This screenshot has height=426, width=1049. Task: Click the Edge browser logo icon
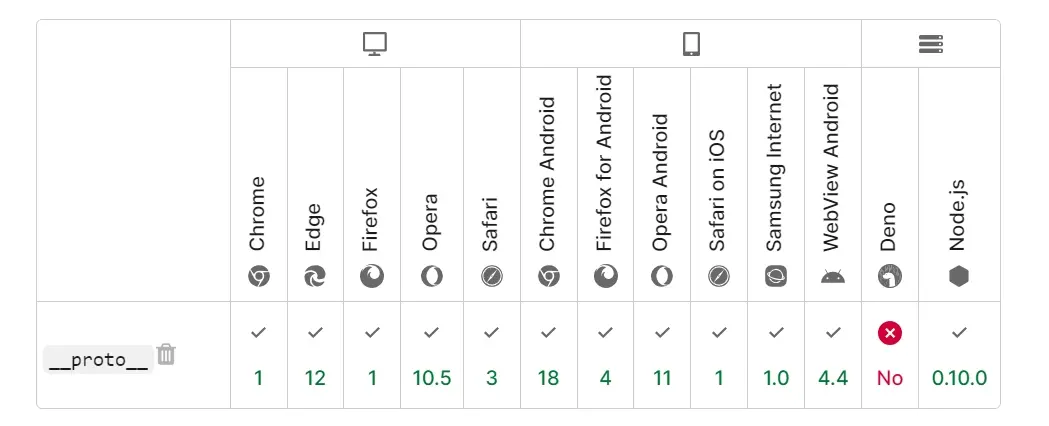tap(315, 276)
